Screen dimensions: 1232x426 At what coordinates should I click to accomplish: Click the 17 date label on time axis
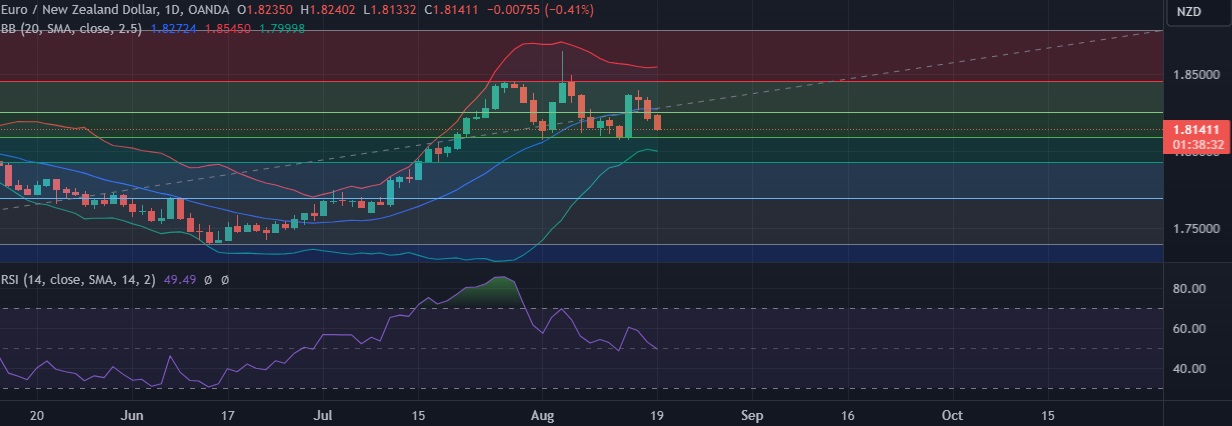[228, 413]
